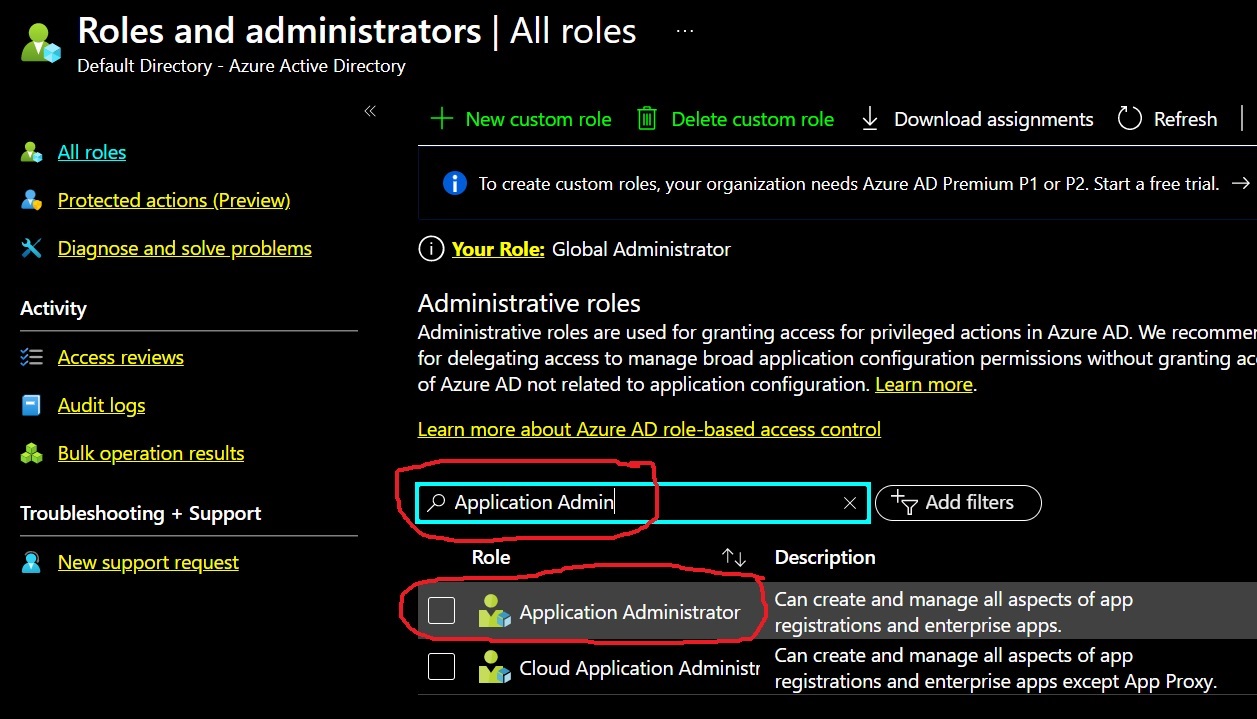Select the Cloud Application Administrator role name
This screenshot has width=1257, height=719.
(640, 668)
